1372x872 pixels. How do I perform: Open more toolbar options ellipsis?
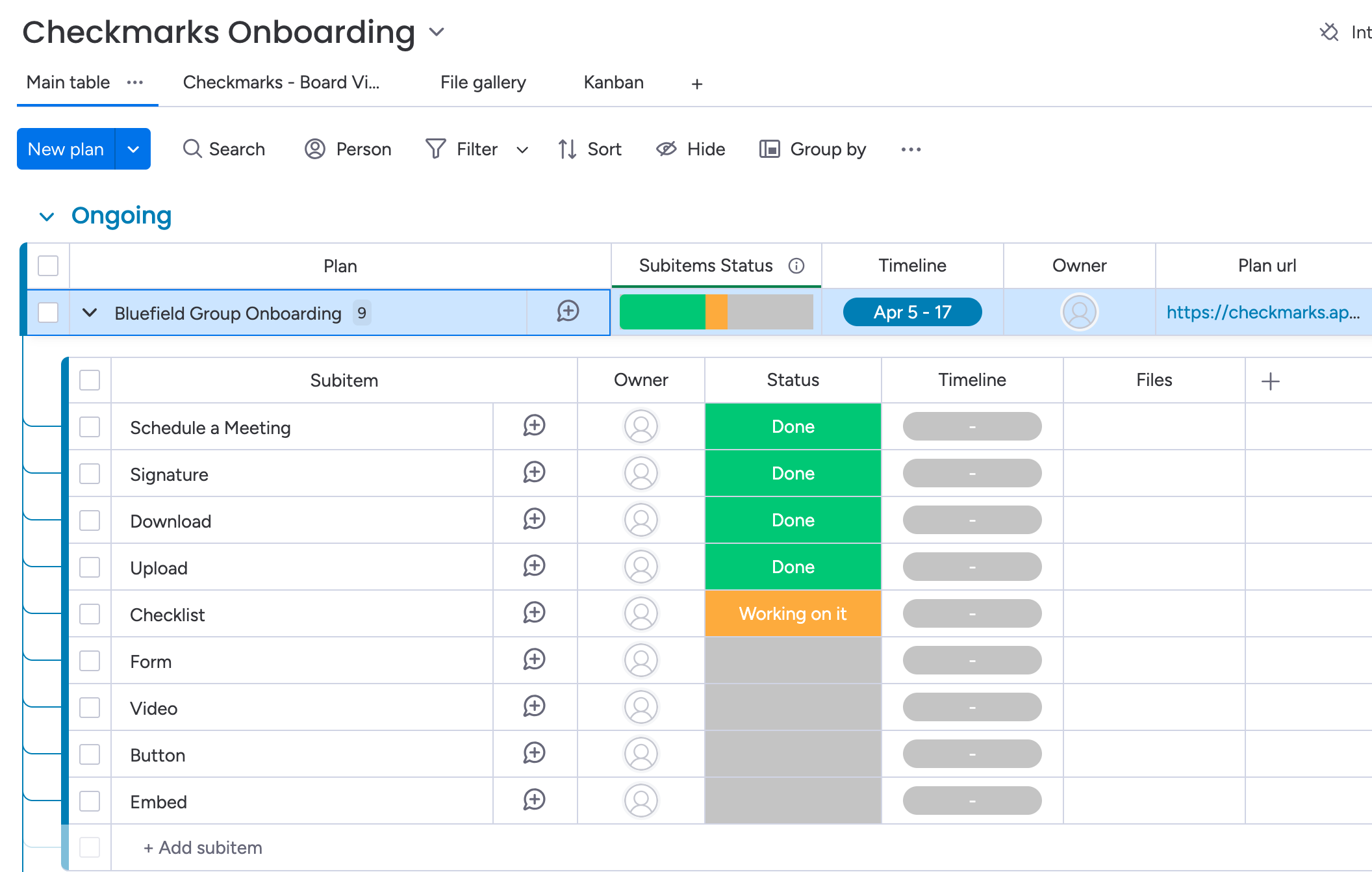[911, 149]
